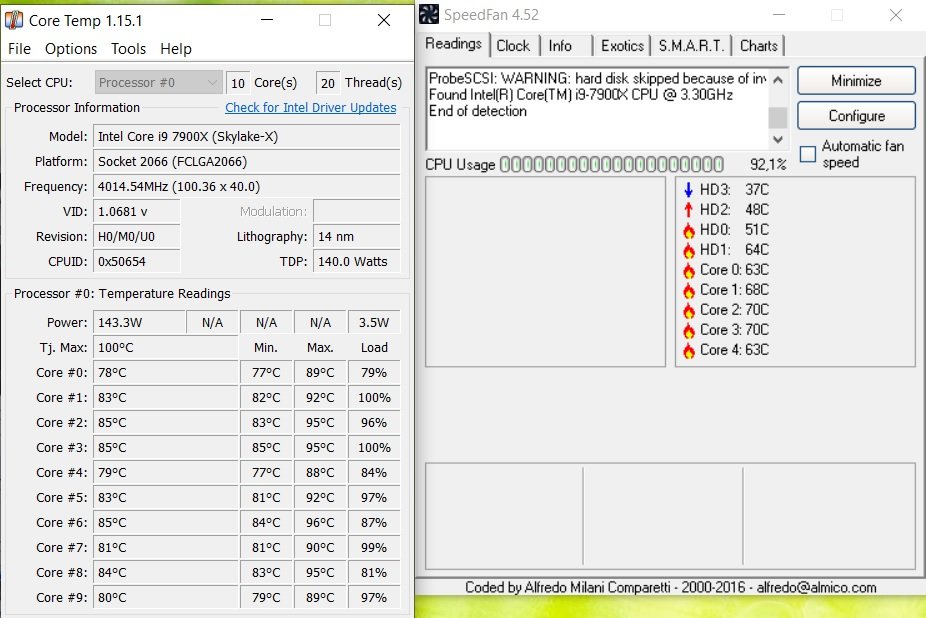926x618 pixels.
Task: Click the End of detection log line
Action: coord(477,111)
